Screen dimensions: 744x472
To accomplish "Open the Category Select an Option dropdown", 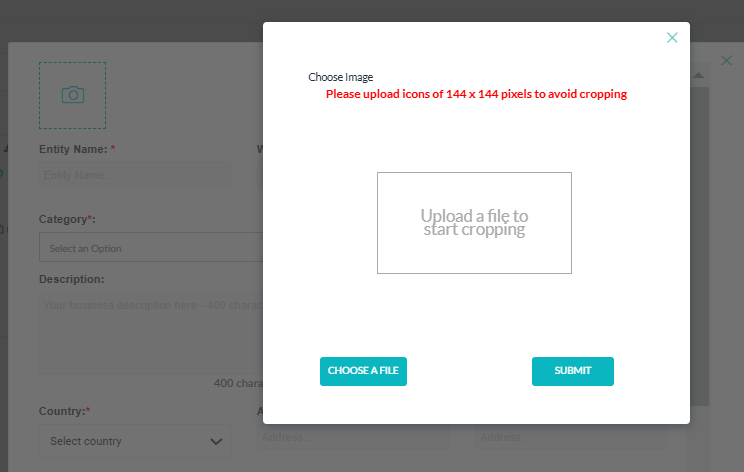I will pyautogui.click(x=151, y=247).
